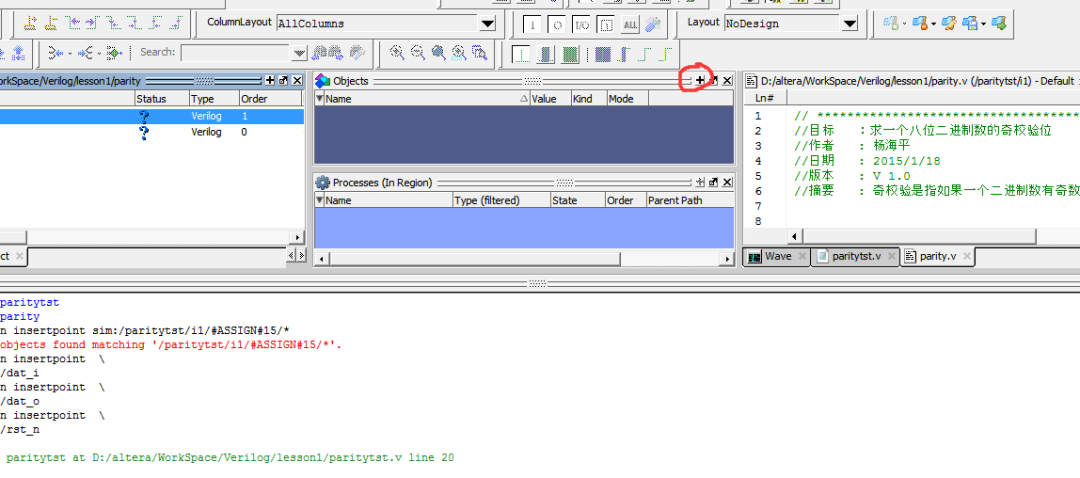Screen dimensions: 1080x478
Task: Click the Collapse arrows toolbar icon
Action: click(x=56, y=52)
